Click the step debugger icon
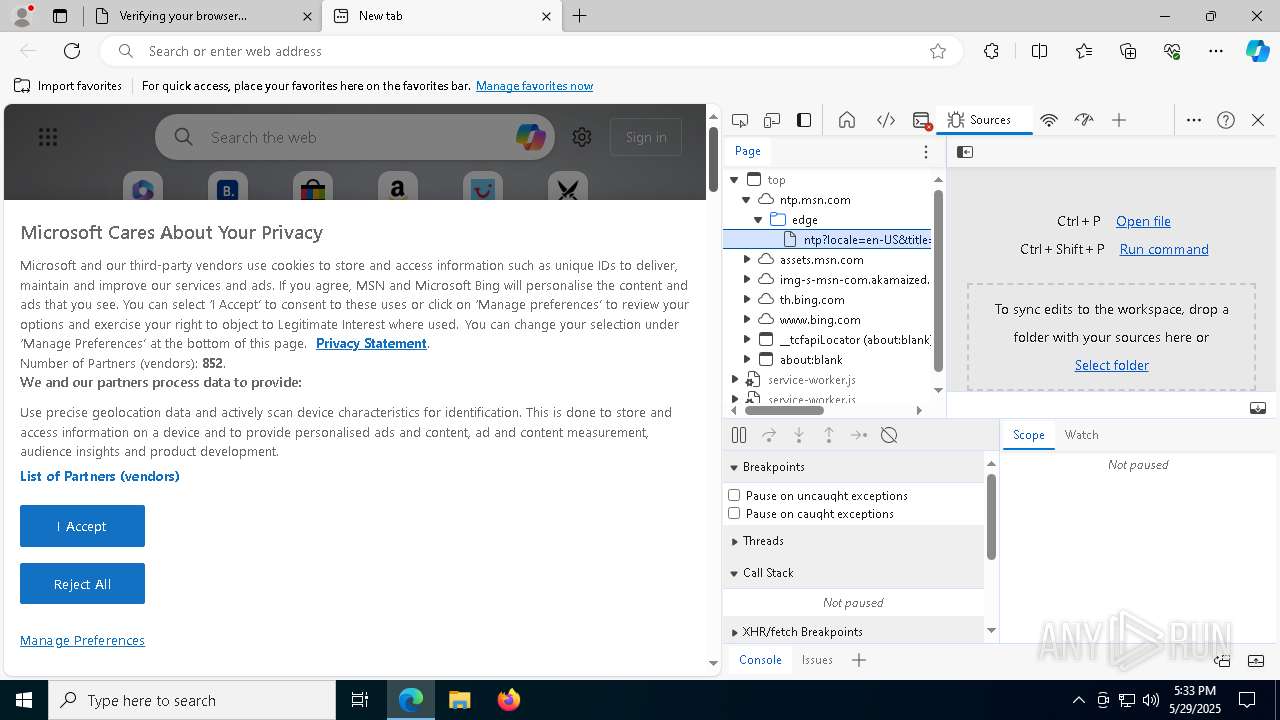Image resolution: width=1280 pixels, height=720 pixels. click(859, 435)
